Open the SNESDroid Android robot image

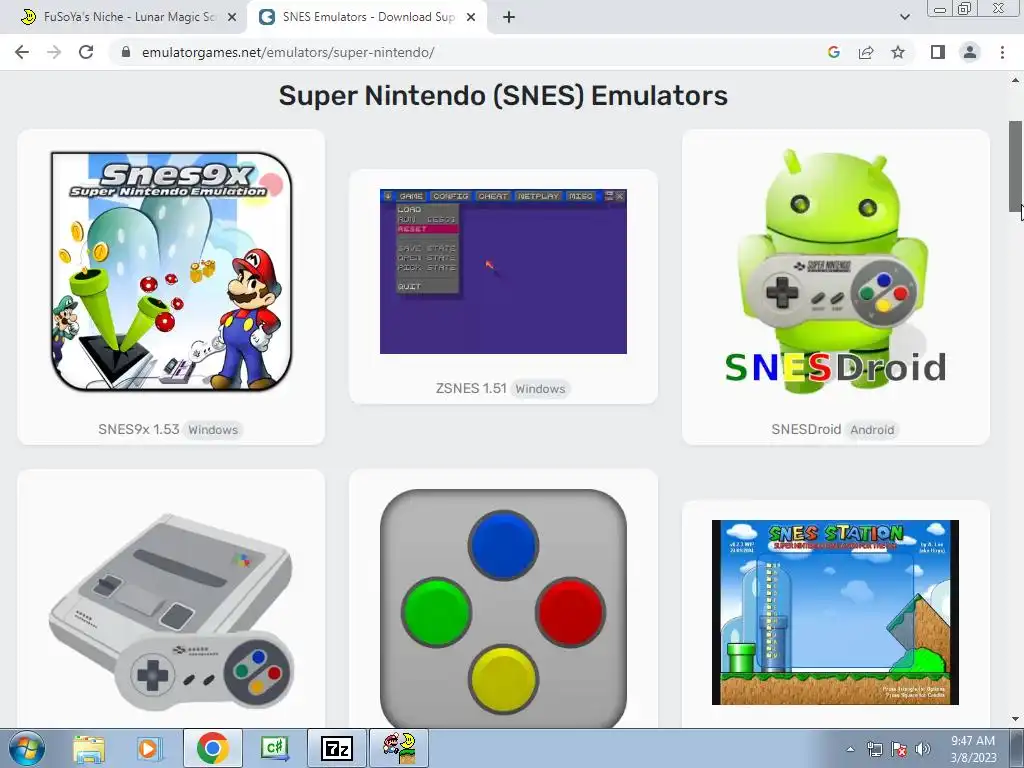835,272
